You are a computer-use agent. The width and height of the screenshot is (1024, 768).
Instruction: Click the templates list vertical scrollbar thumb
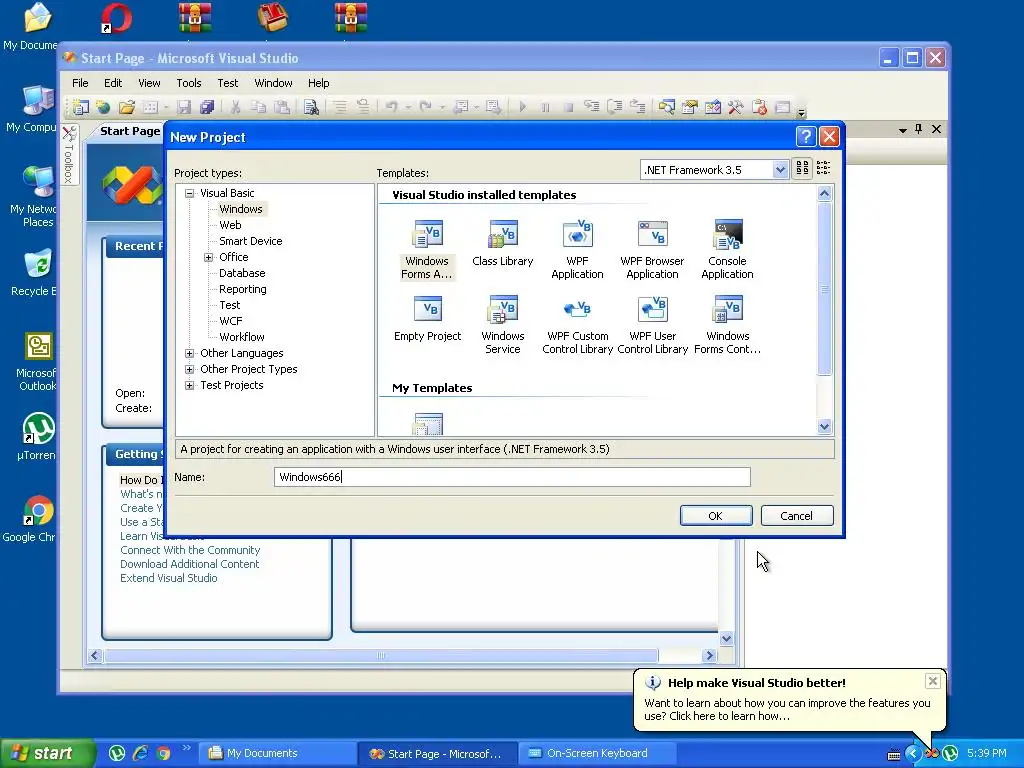[824, 289]
